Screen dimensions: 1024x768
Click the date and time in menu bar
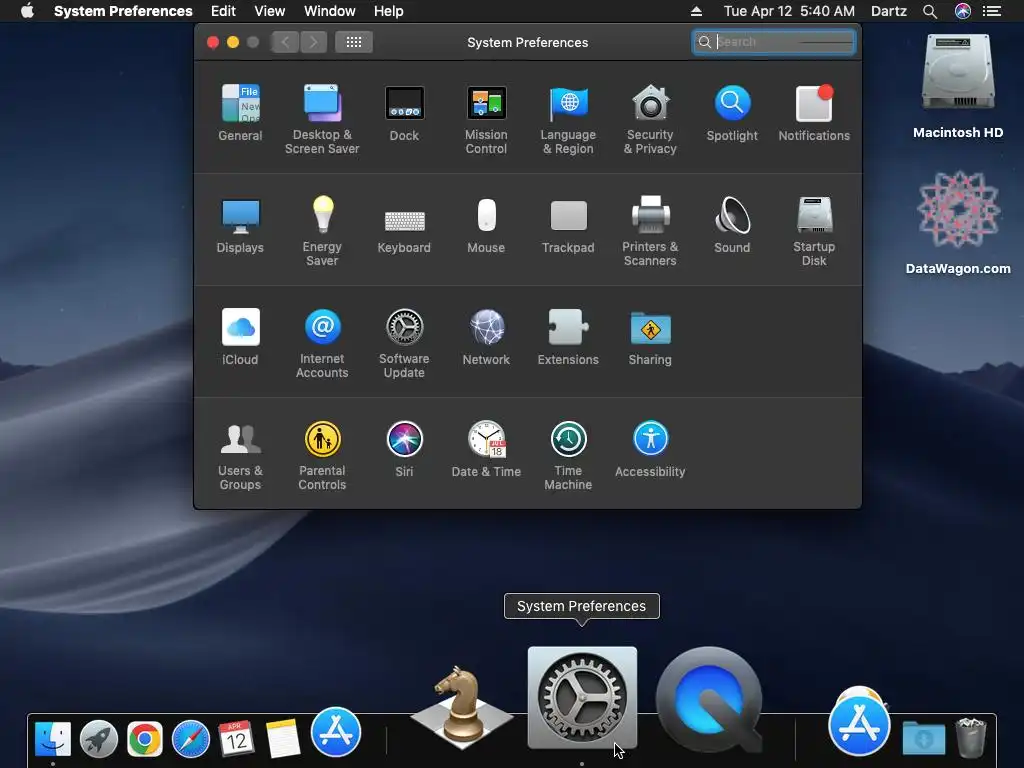[789, 11]
